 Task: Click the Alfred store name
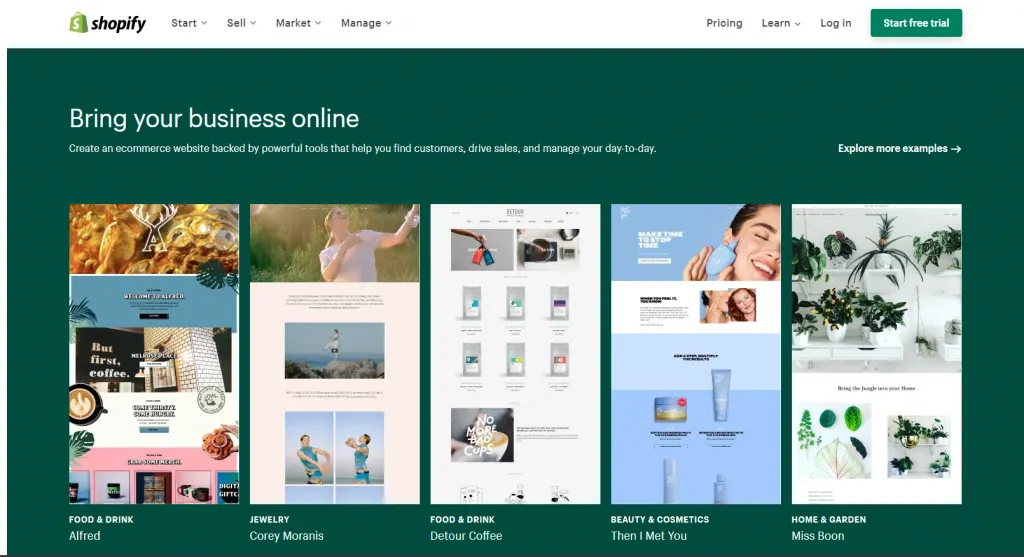click(85, 535)
